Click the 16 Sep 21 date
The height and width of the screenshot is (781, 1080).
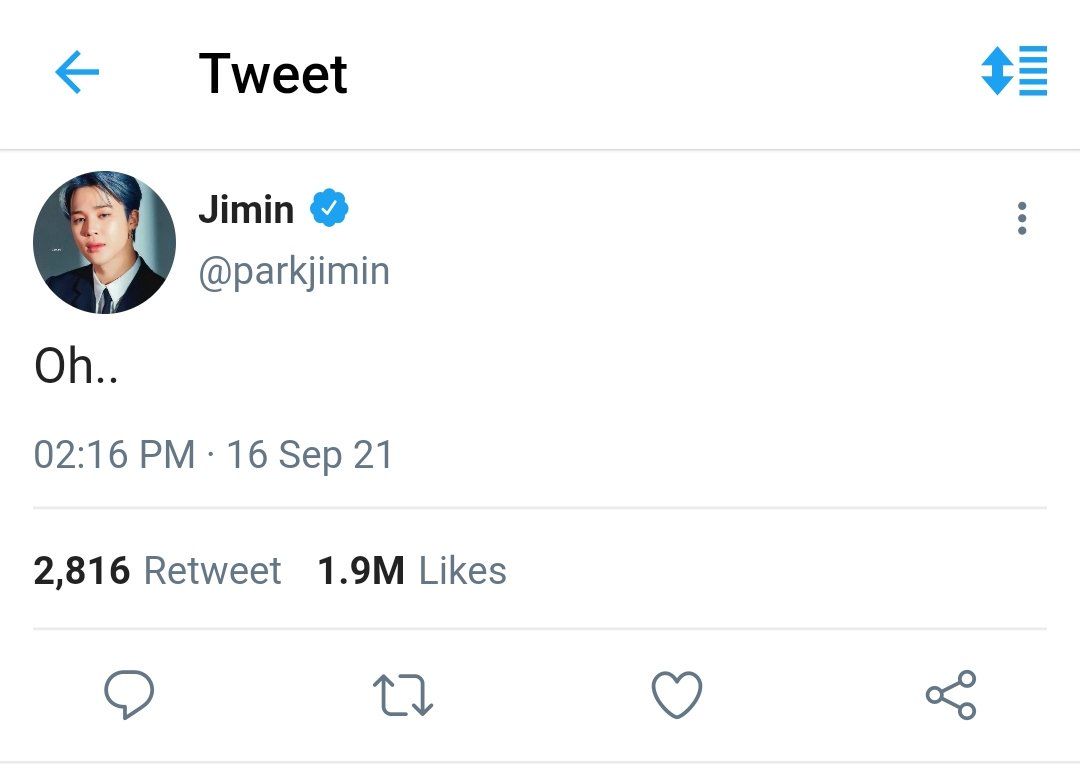[x=309, y=455]
